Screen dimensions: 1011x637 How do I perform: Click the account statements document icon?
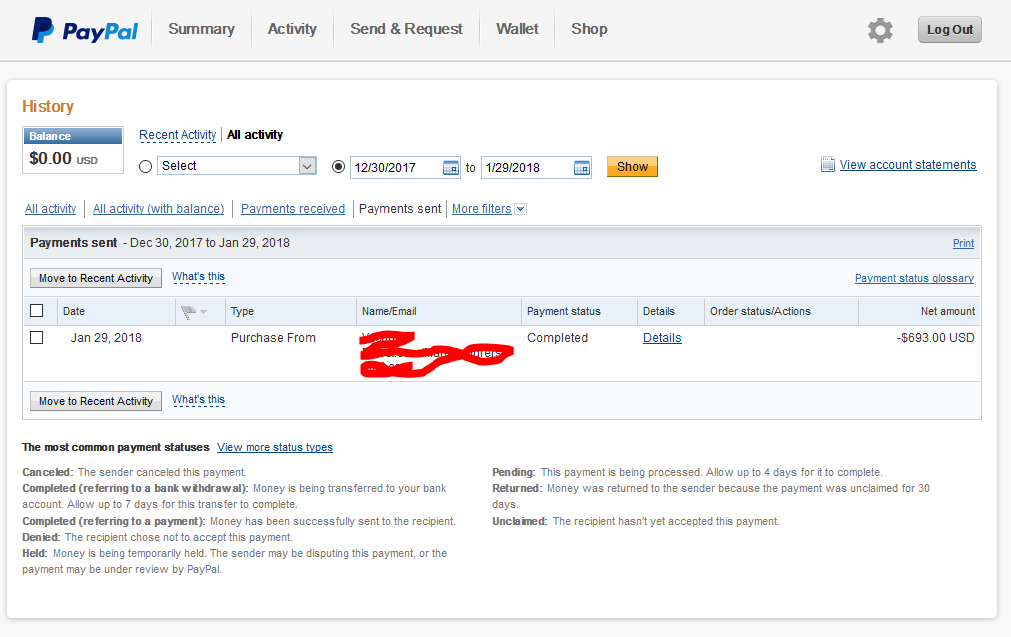click(x=827, y=164)
